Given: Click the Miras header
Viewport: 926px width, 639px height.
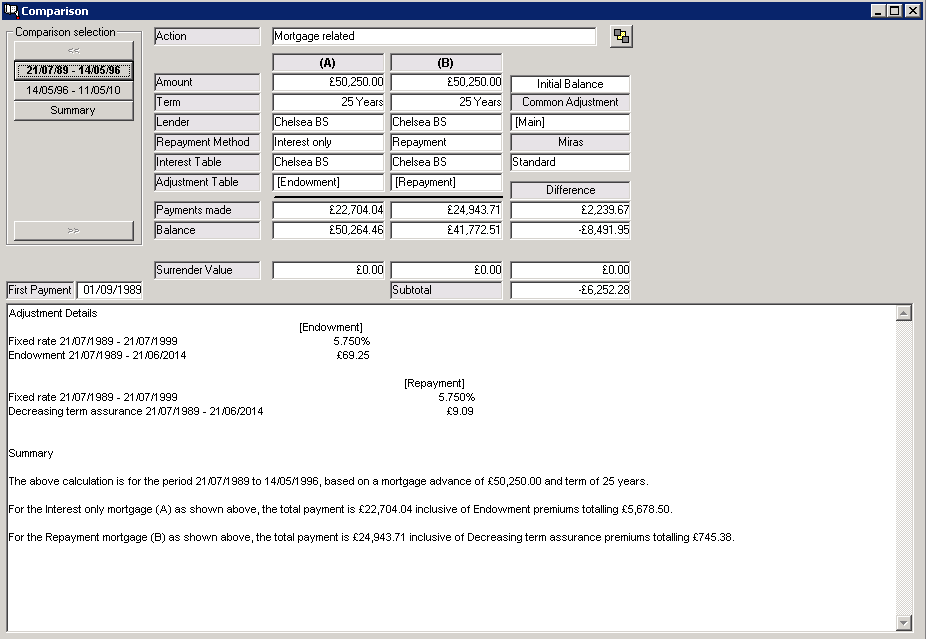Looking at the screenshot, I should (x=570, y=142).
